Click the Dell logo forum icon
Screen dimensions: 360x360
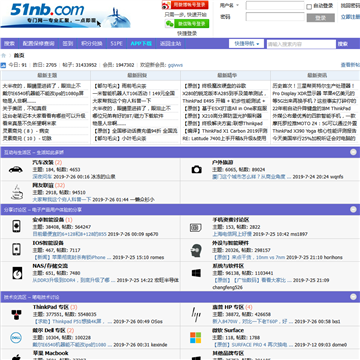tap(16, 338)
